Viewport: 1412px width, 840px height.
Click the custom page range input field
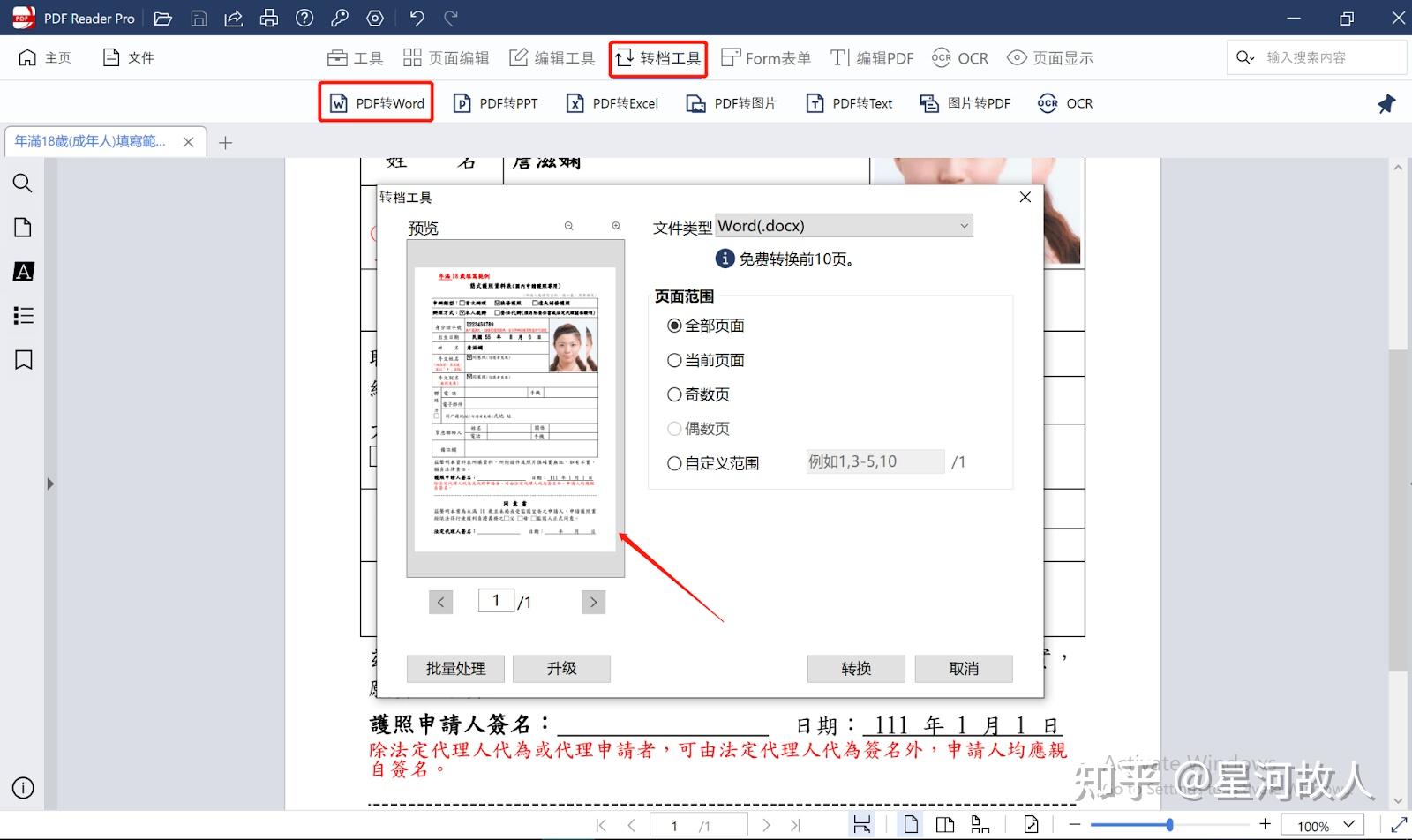tap(874, 461)
